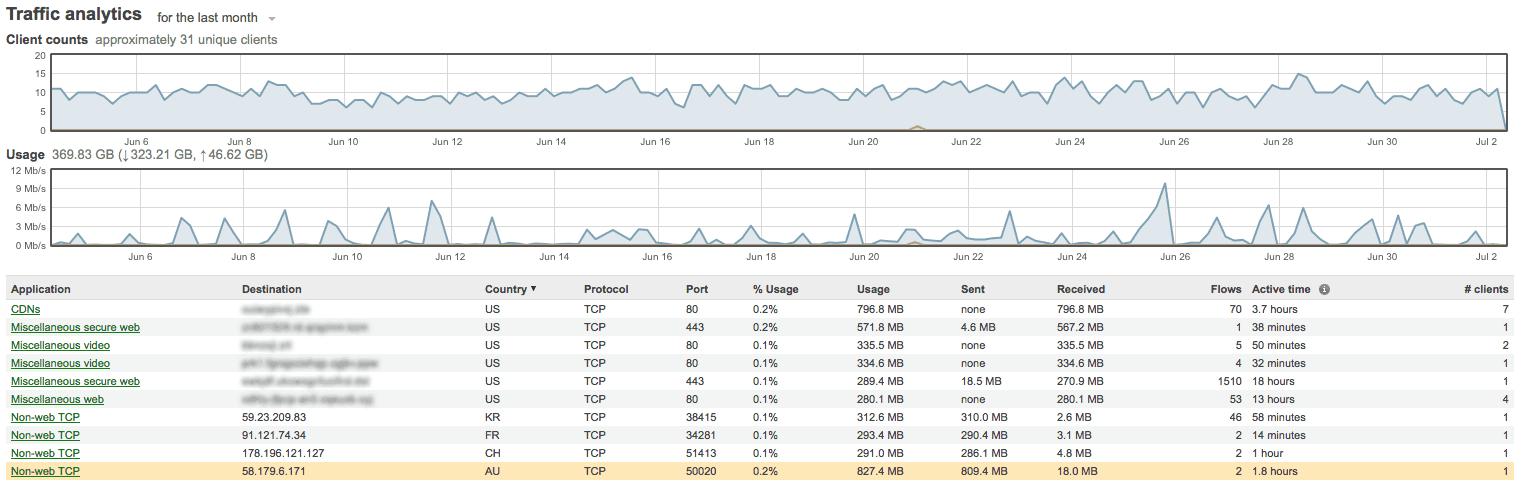
Task: Click received value 567.2 MB
Action: coord(1080,327)
